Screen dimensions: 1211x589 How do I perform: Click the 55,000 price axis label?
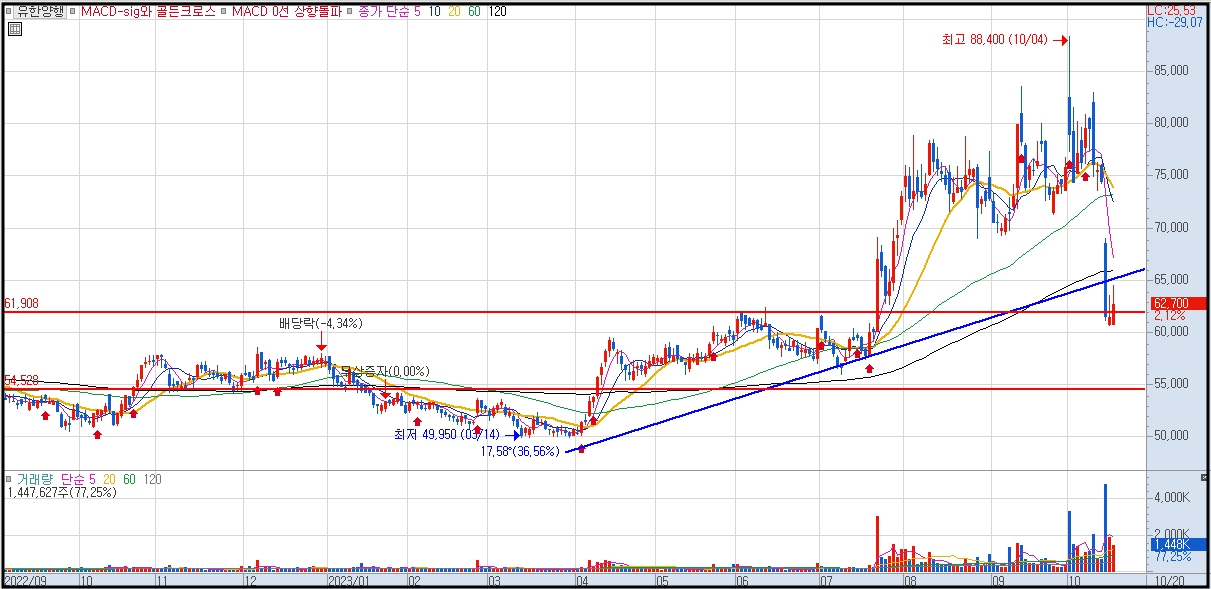pyautogui.click(x=1170, y=383)
